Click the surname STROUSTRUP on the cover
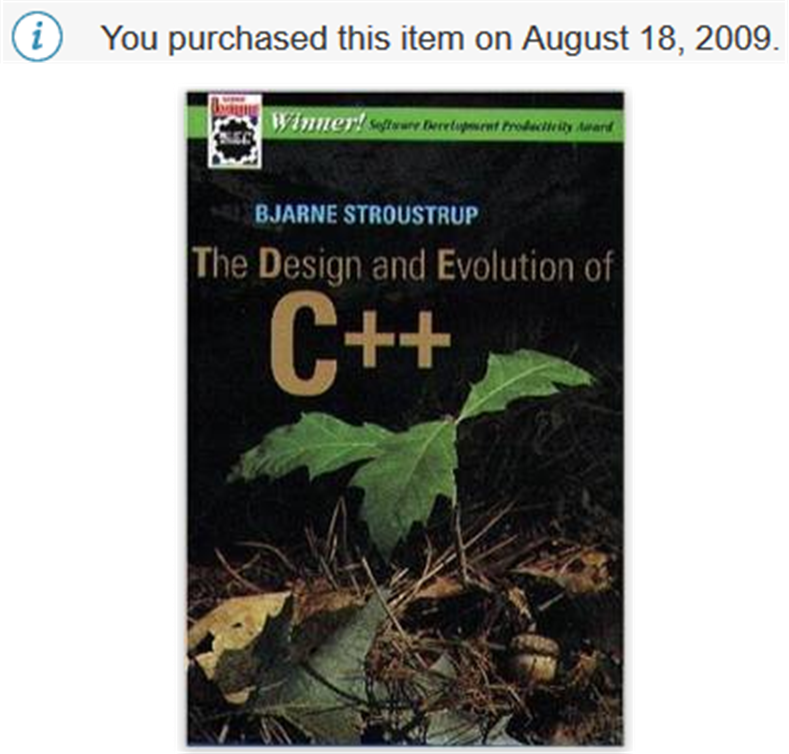Screen dimensions: 789x754 (411, 215)
